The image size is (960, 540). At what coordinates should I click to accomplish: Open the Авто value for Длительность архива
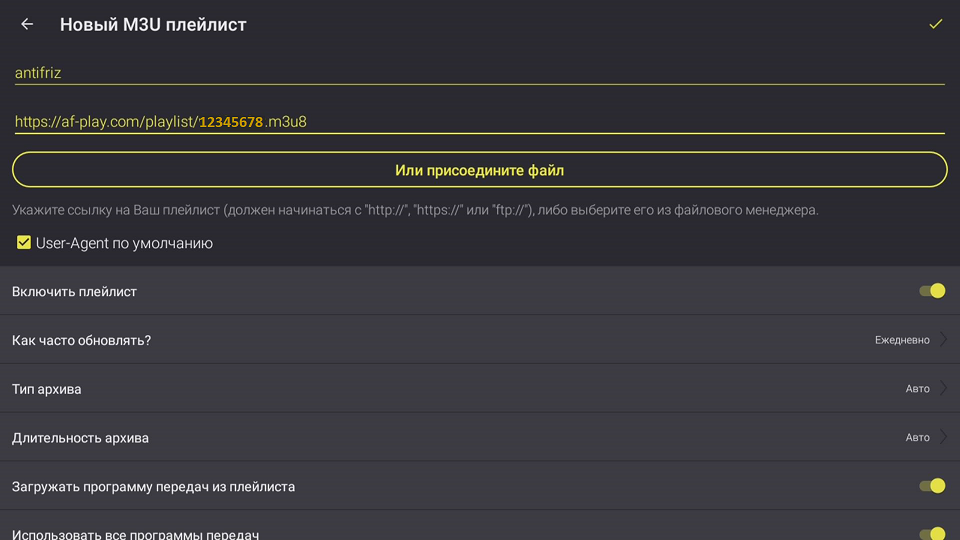point(917,438)
